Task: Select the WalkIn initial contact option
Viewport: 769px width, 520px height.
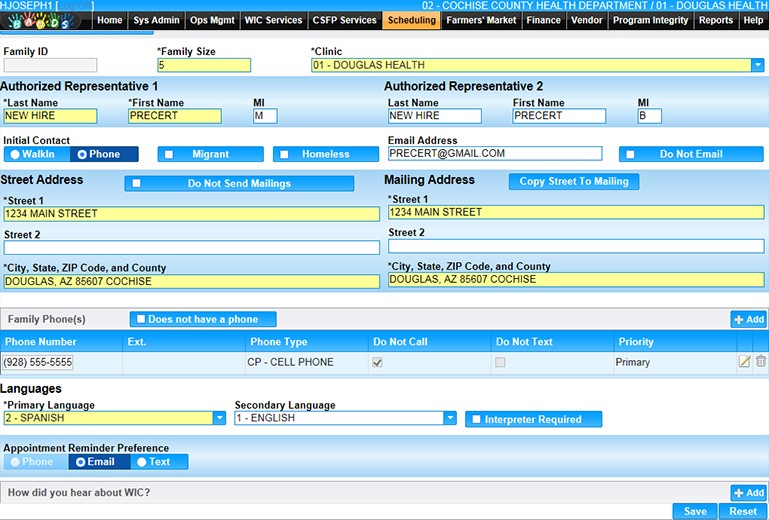Action: tap(15, 155)
